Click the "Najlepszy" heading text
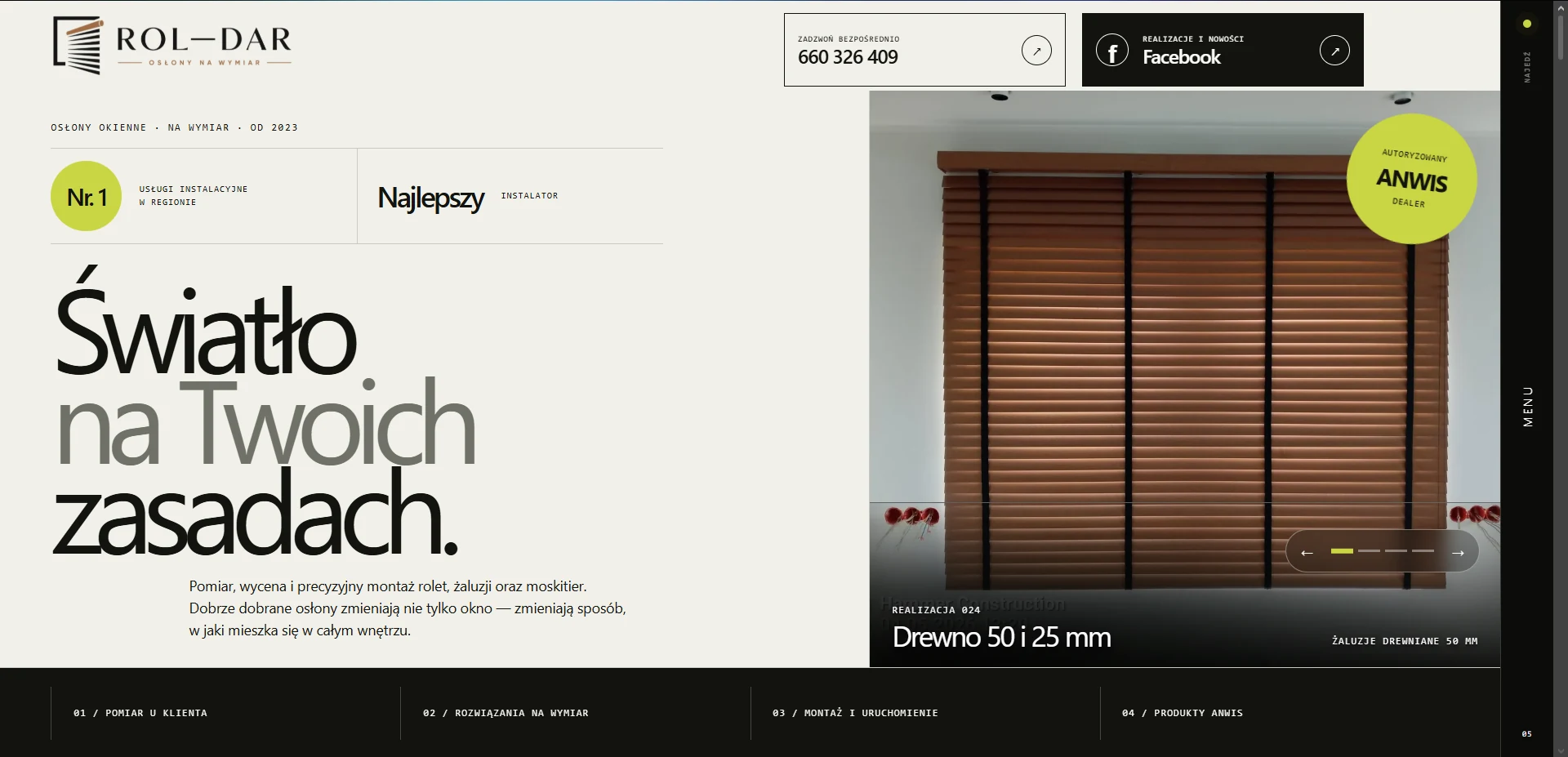The width and height of the screenshot is (1568, 757). point(431,198)
